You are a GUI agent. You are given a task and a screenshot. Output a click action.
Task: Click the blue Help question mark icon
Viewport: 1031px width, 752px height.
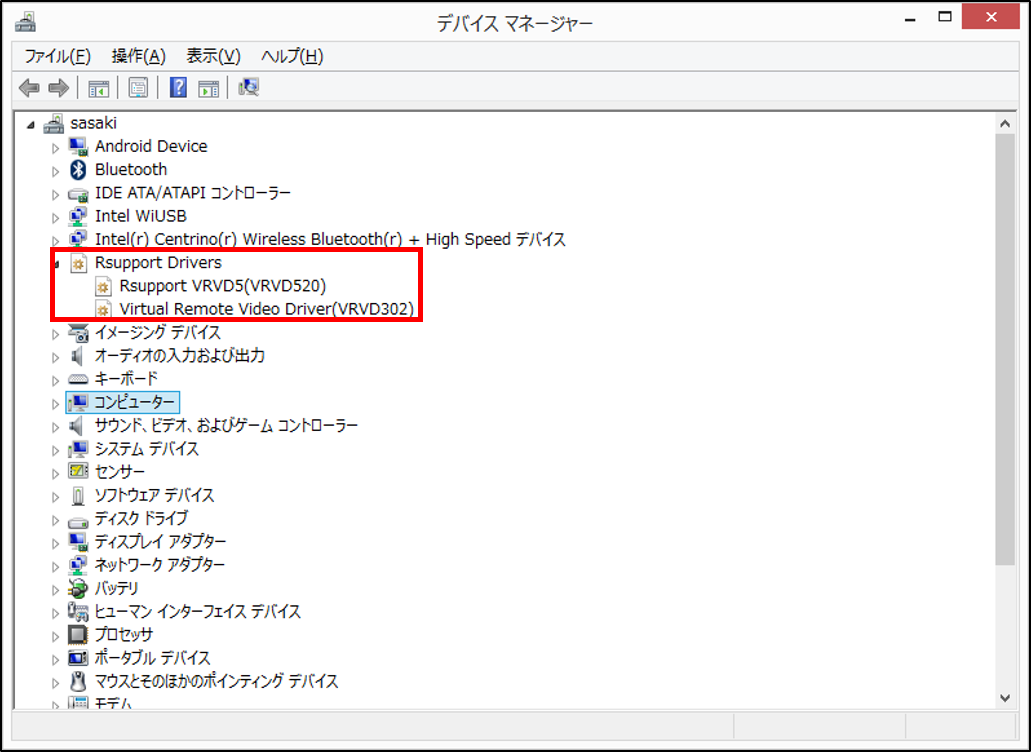pyautogui.click(x=178, y=87)
